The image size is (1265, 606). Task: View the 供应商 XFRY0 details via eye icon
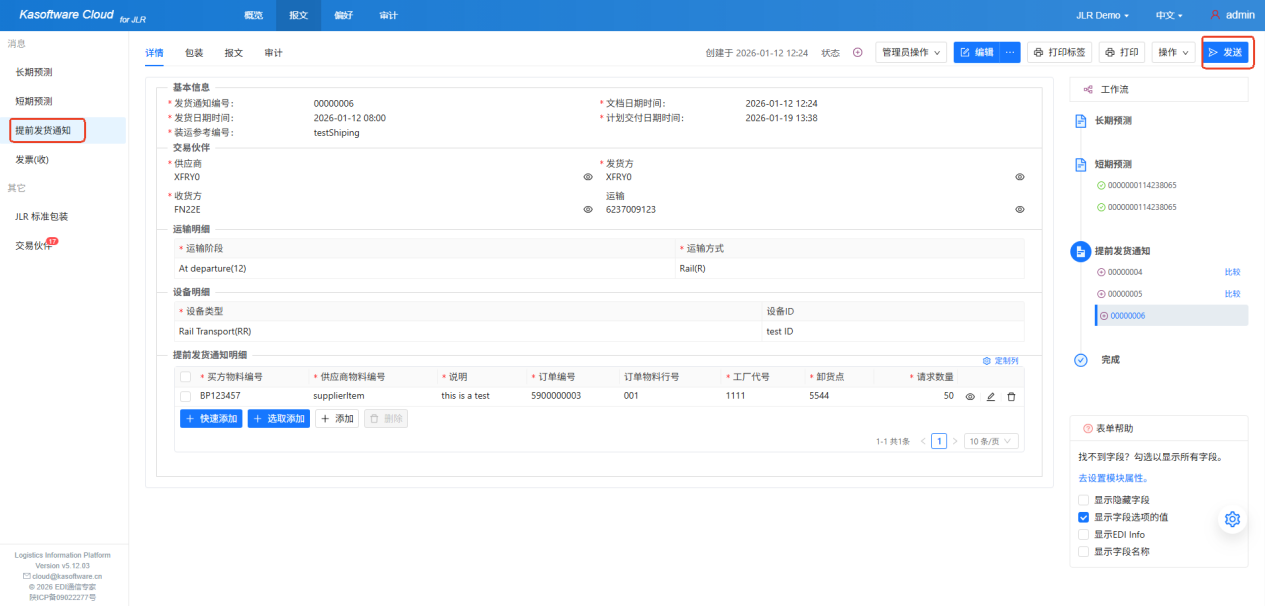pyautogui.click(x=588, y=177)
